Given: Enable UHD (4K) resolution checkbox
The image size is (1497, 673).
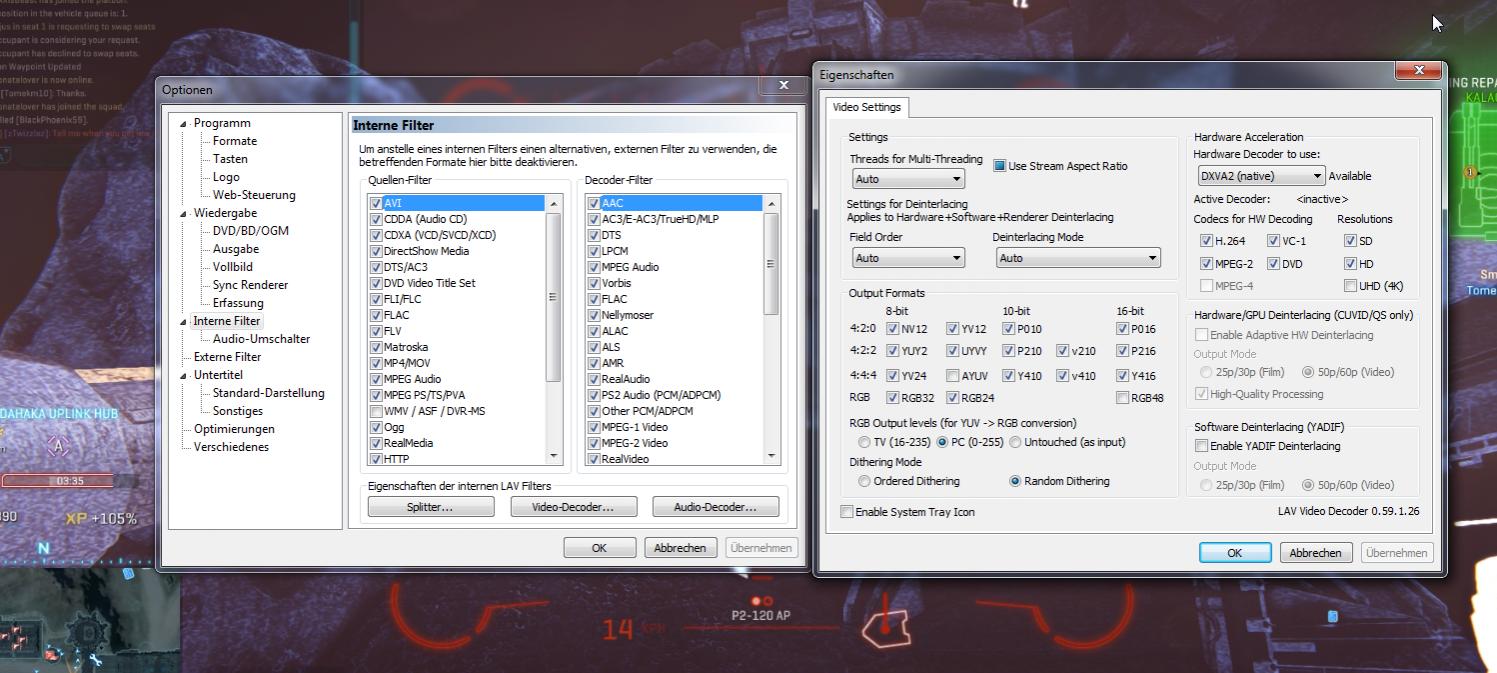Looking at the screenshot, I should tap(1351, 286).
